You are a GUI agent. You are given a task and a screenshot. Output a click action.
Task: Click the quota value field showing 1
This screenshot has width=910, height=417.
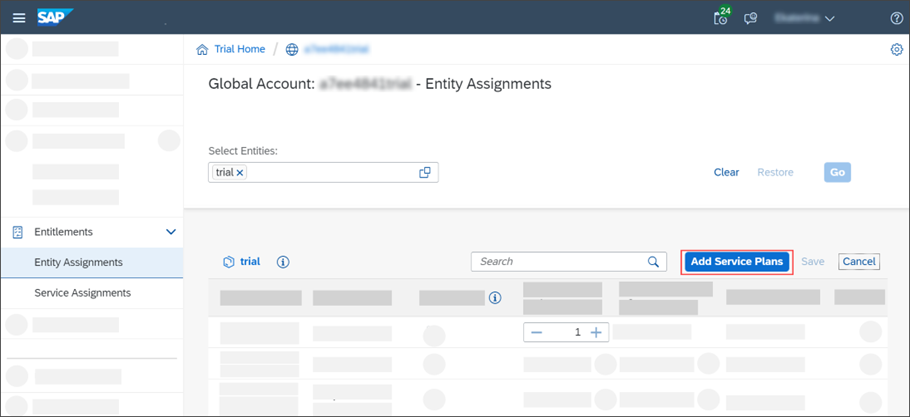click(x=566, y=332)
